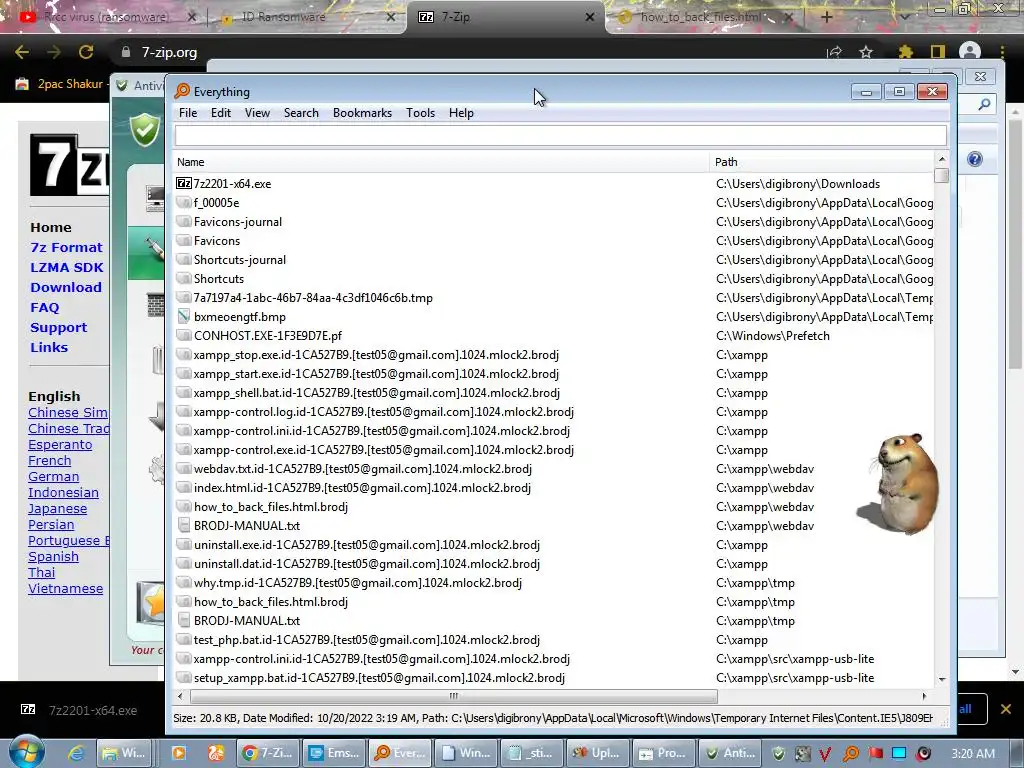Click the browser back arrow

22,52
